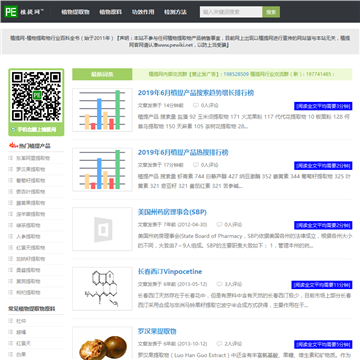Click comment bubble icon of 罗汉果提取物 article

[x=219, y=344]
